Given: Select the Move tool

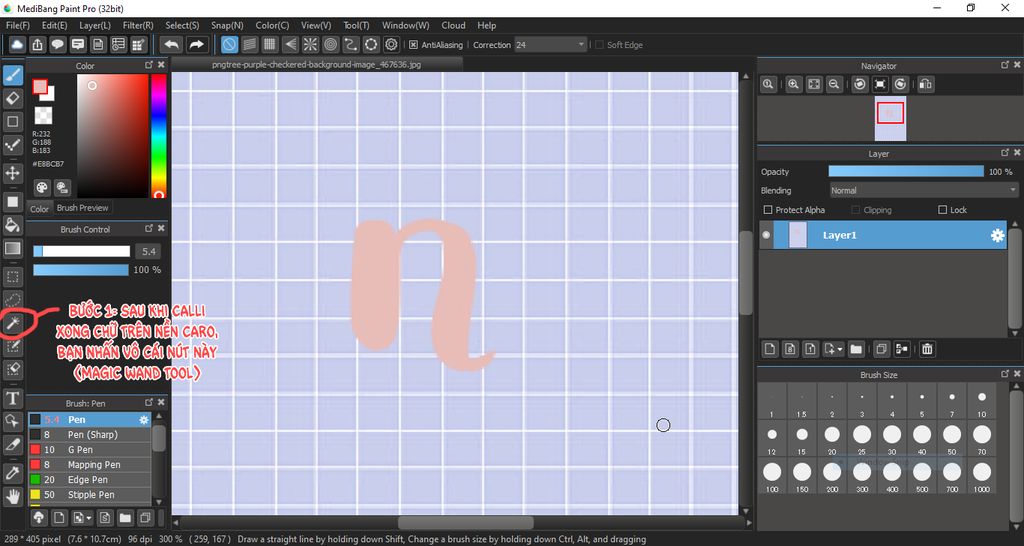Looking at the screenshot, I should coord(12,173).
